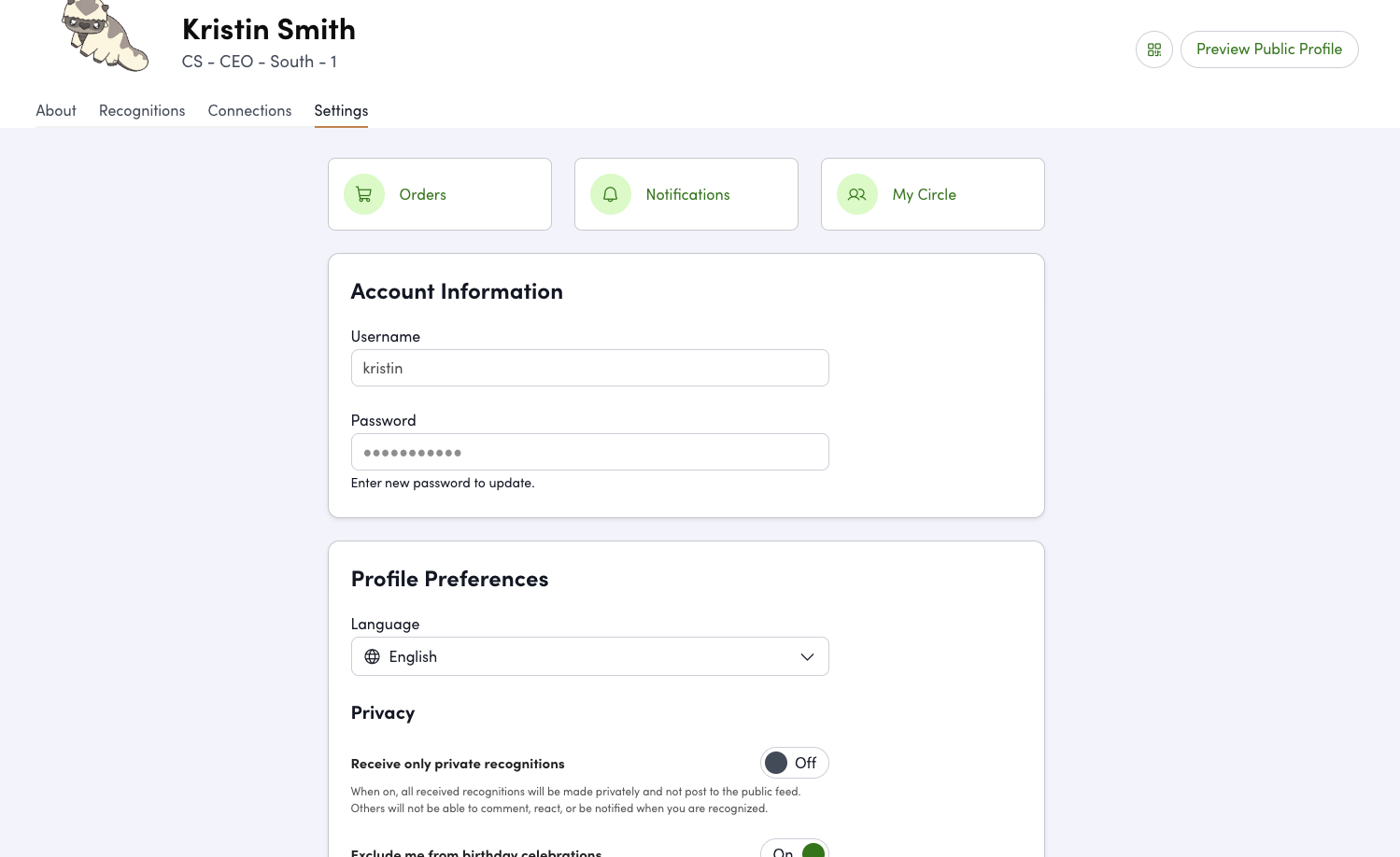The height and width of the screenshot is (857, 1400).
Task: Open the Notifications settings card
Action: [686, 194]
